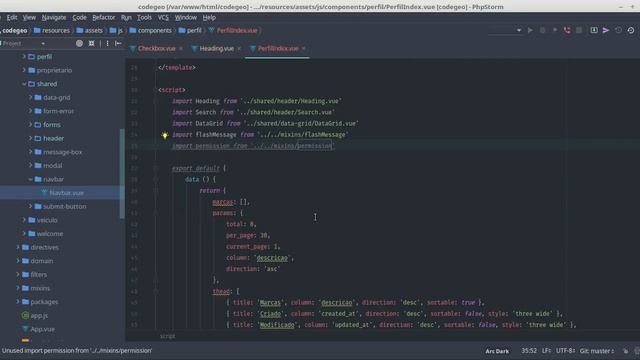Click the Debug bug toolbar icon
640x360 pixels.
pyautogui.click(x=542, y=30)
